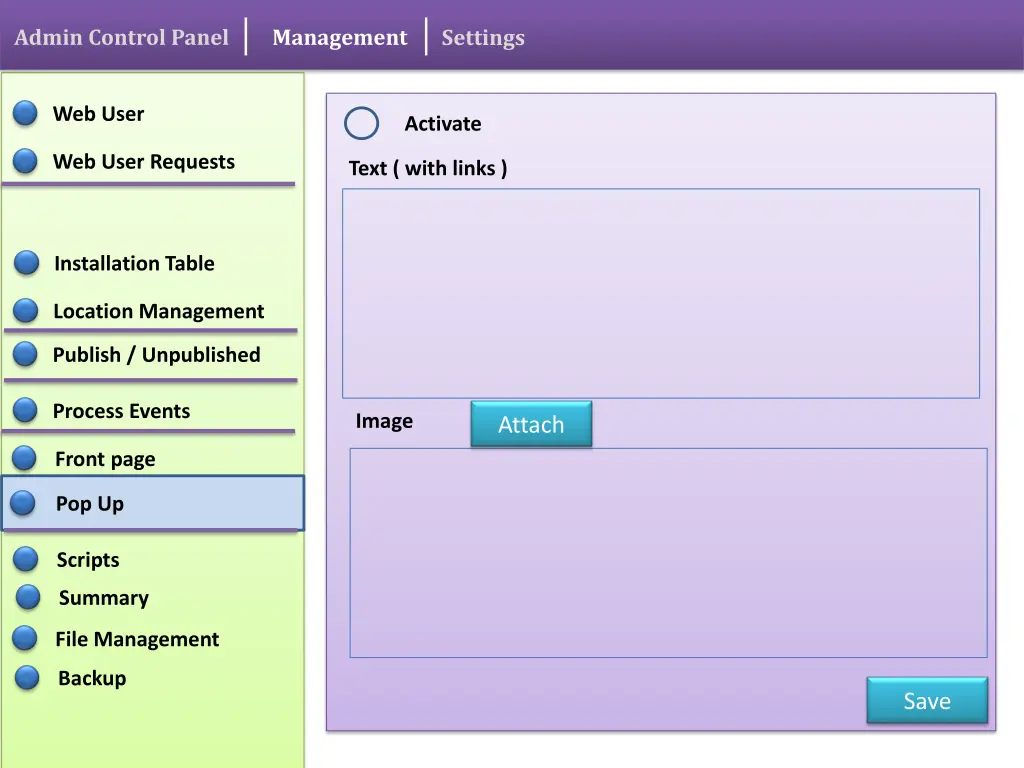Enable the Activate radio button
Image resolution: width=1024 pixels, height=768 pixels.
point(361,124)
